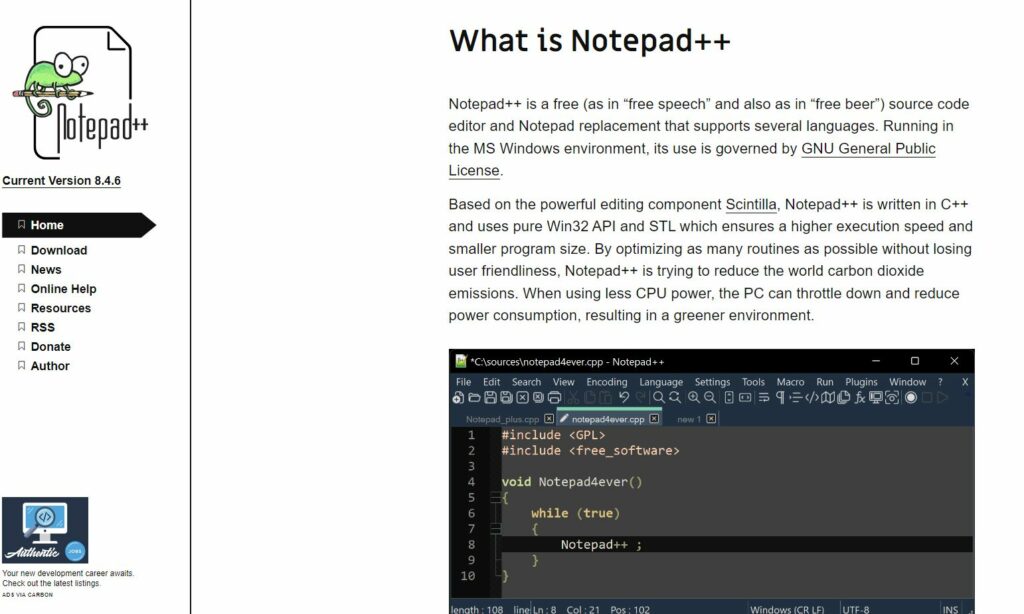Click the Undo arrow icon
Image resolution: width=1024 pixels, height=614 pixels.
click(624, 397)
